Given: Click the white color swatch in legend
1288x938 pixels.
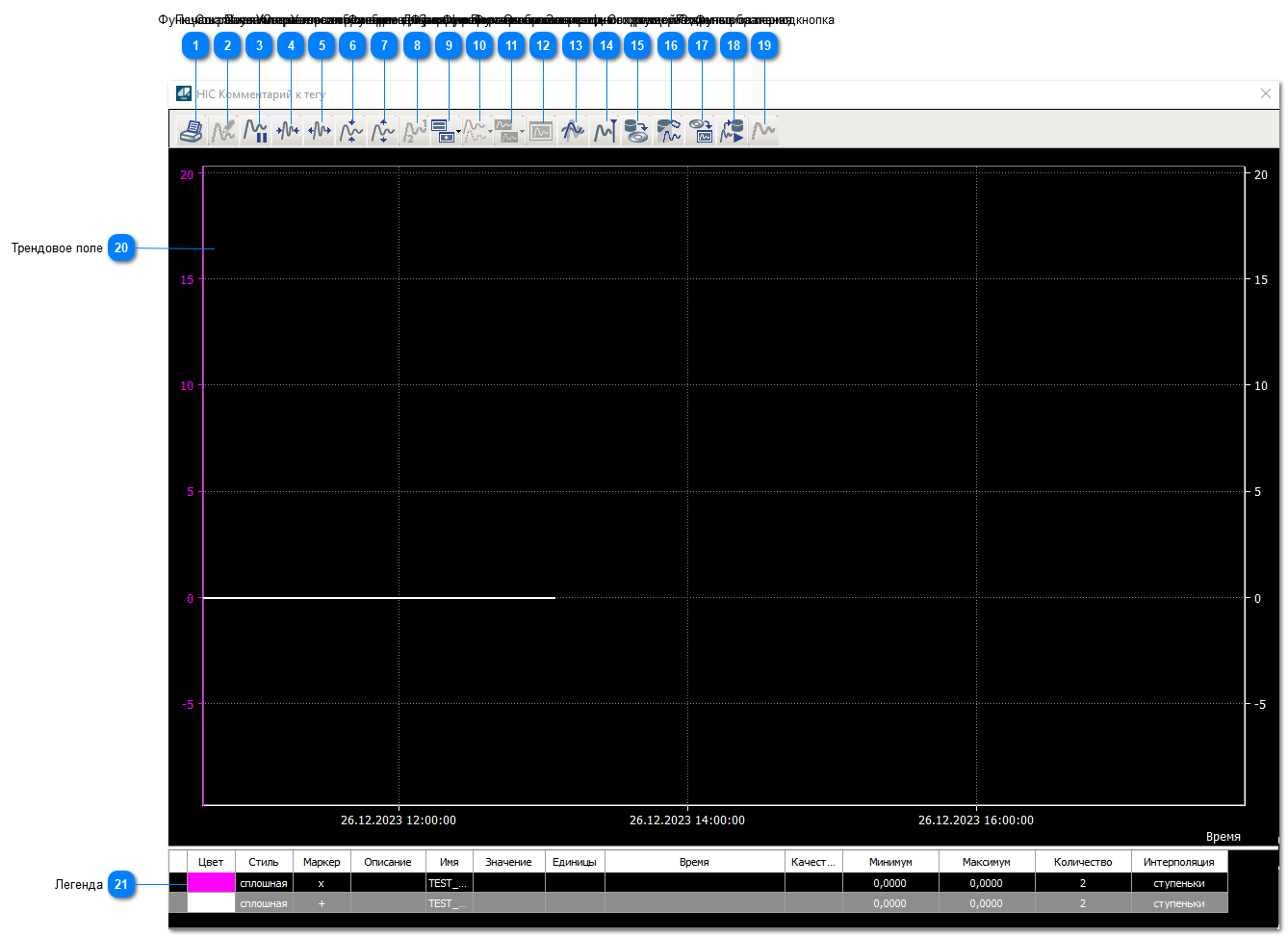Looking at the screenshot, I should [x=211, y=903].
